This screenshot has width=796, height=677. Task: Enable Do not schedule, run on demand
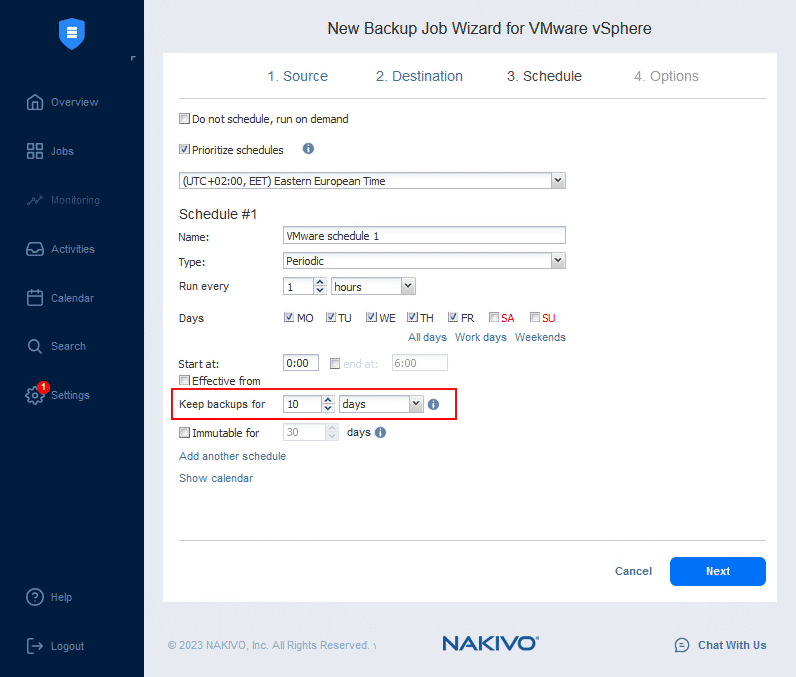tap(184, 119)
